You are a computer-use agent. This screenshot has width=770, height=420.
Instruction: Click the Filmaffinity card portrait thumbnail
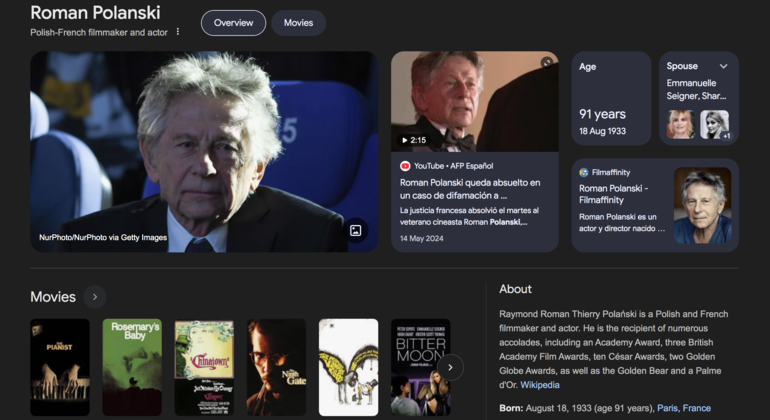702,205
